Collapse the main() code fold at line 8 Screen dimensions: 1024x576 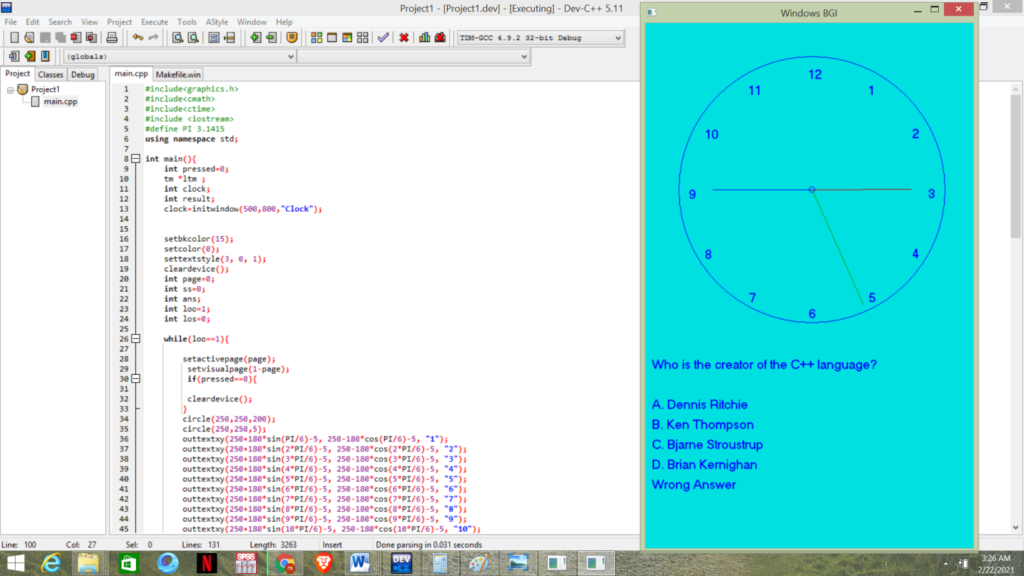tap(136, 159)
